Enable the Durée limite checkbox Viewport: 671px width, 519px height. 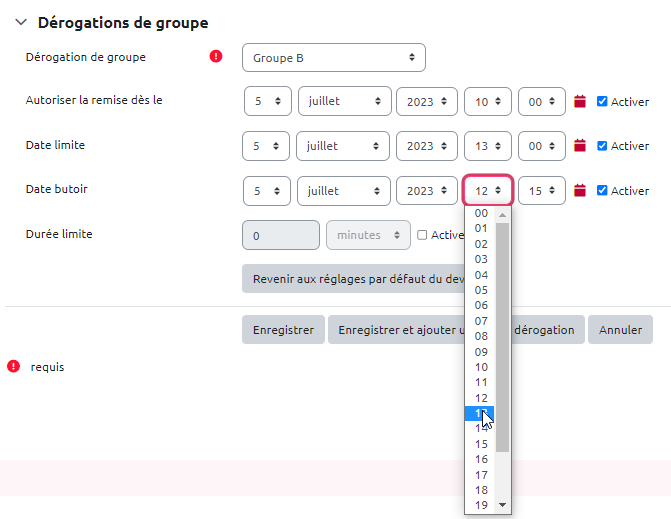[422, 235]
